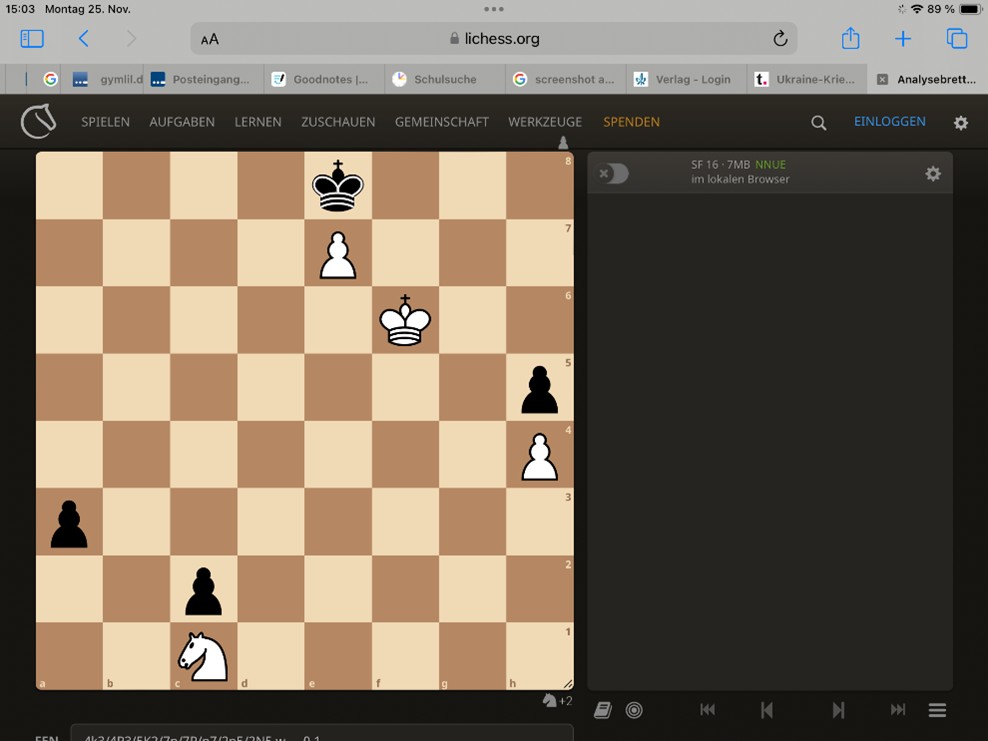Show the Safari sidebar icon
The width and height of the screenshot is (988, 741).
tap(31, 38)
